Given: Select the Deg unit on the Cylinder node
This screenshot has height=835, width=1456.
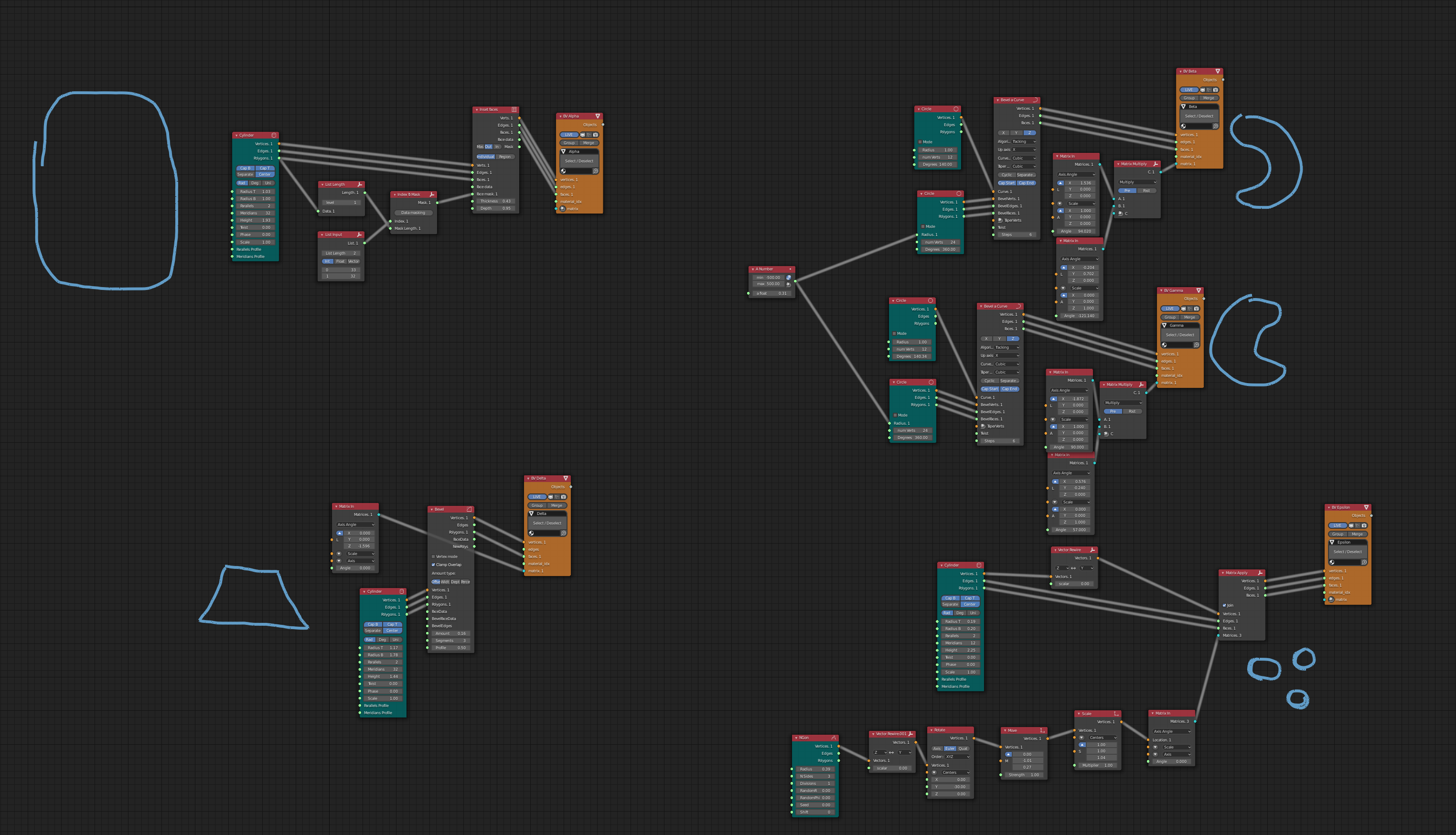Looking at the screenshot, I should (254, 183).
